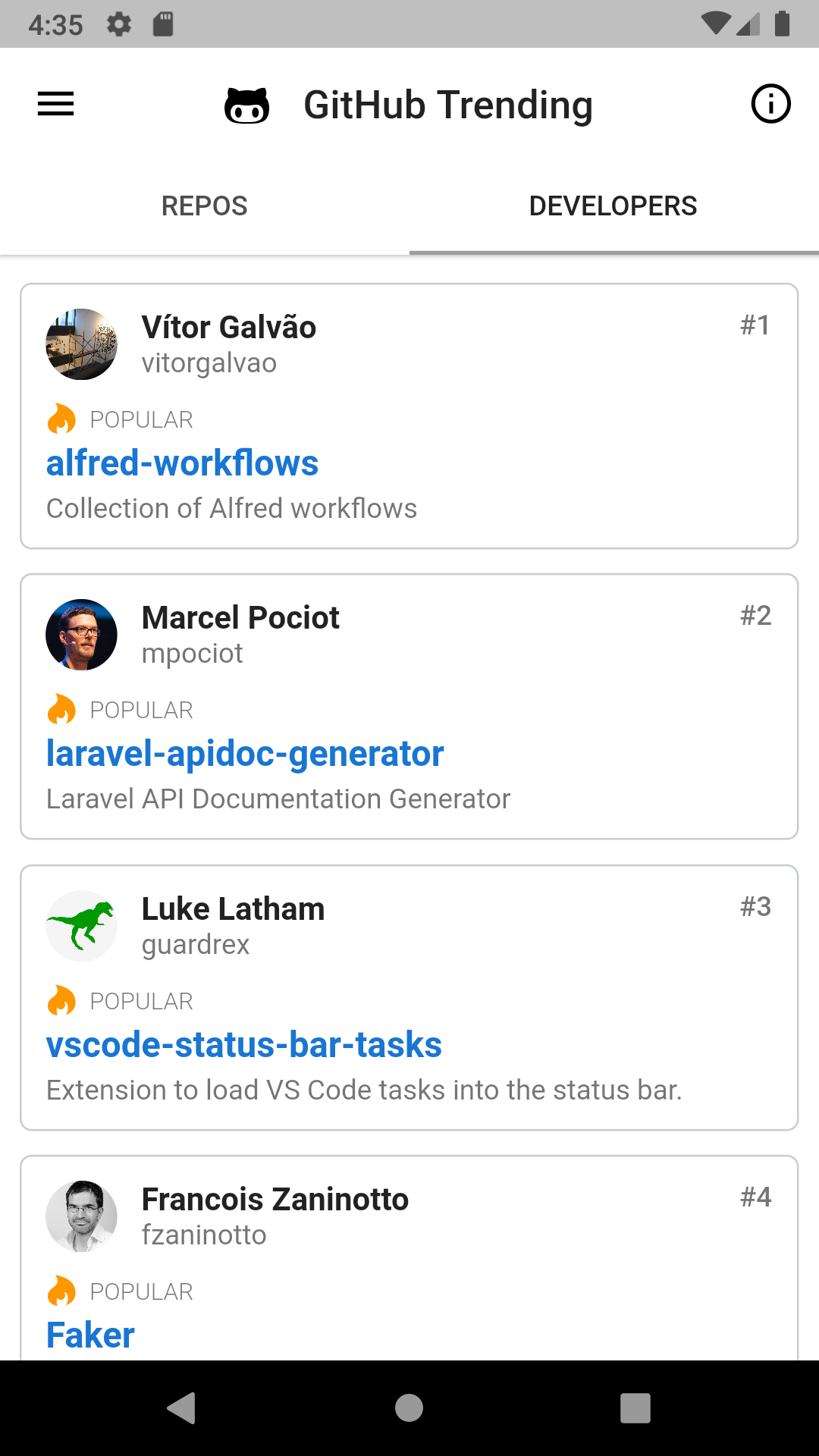Open the vscode-status-bar-tasks repository link
The height and width of the screenshot is (1456, 819).
(243, 1044)
